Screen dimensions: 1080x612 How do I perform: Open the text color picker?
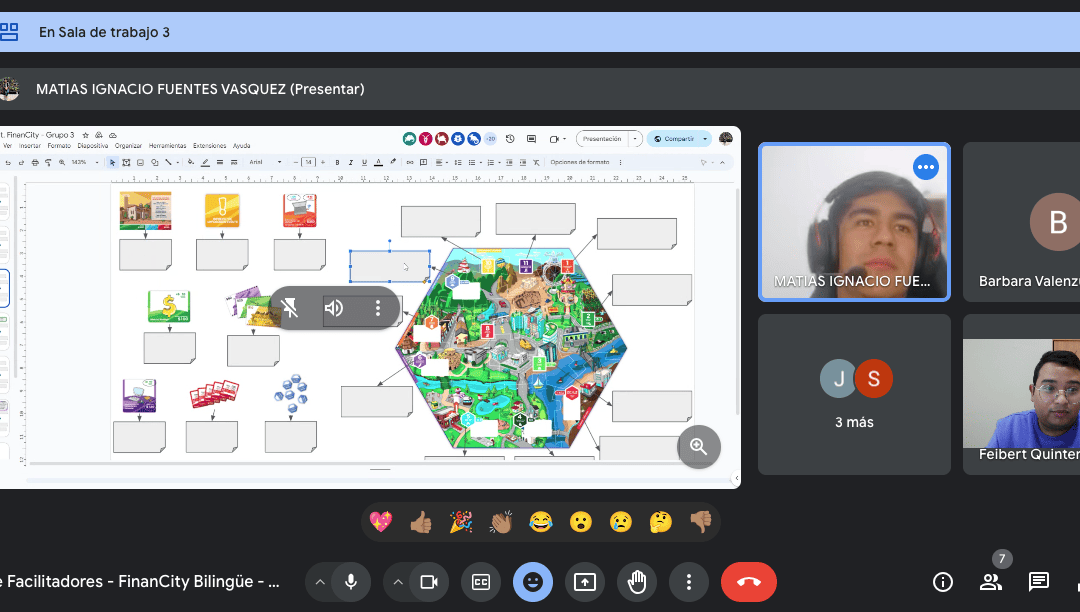[378, 162]
